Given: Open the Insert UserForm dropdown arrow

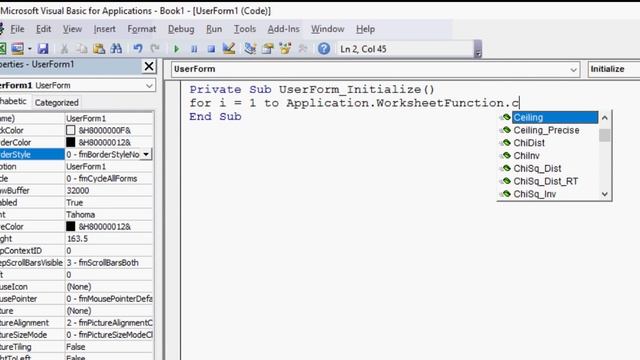Looking at the screenshot, I should pos(30,49).
